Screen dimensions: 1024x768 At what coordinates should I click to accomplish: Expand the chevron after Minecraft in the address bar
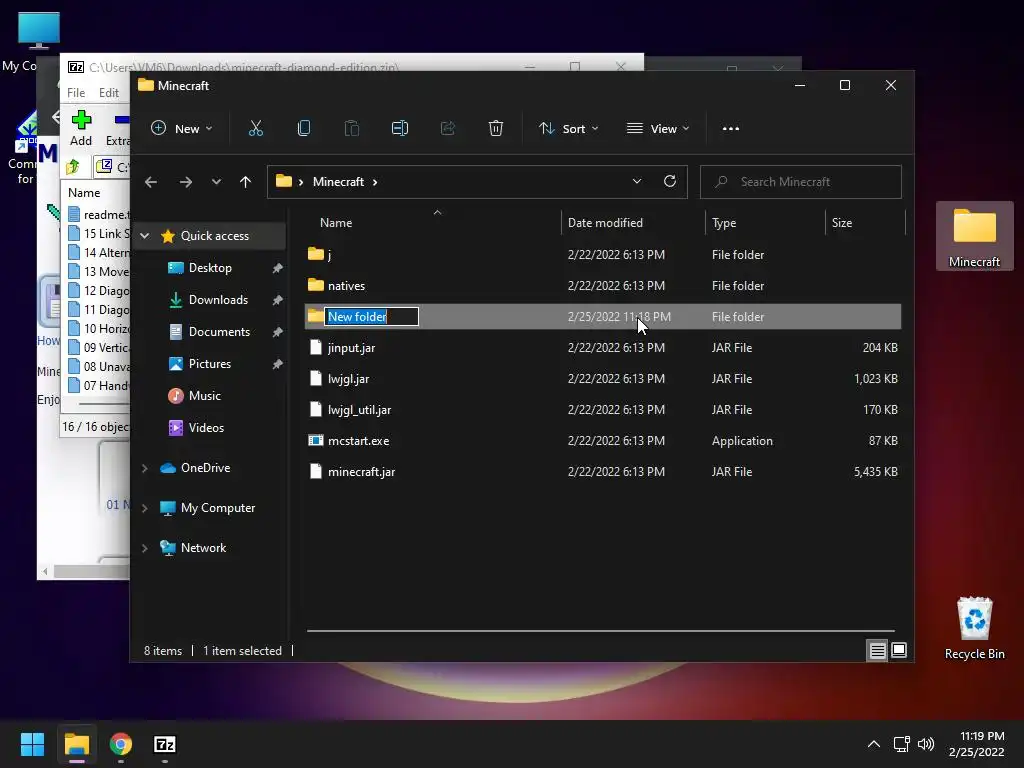(375, 182)
